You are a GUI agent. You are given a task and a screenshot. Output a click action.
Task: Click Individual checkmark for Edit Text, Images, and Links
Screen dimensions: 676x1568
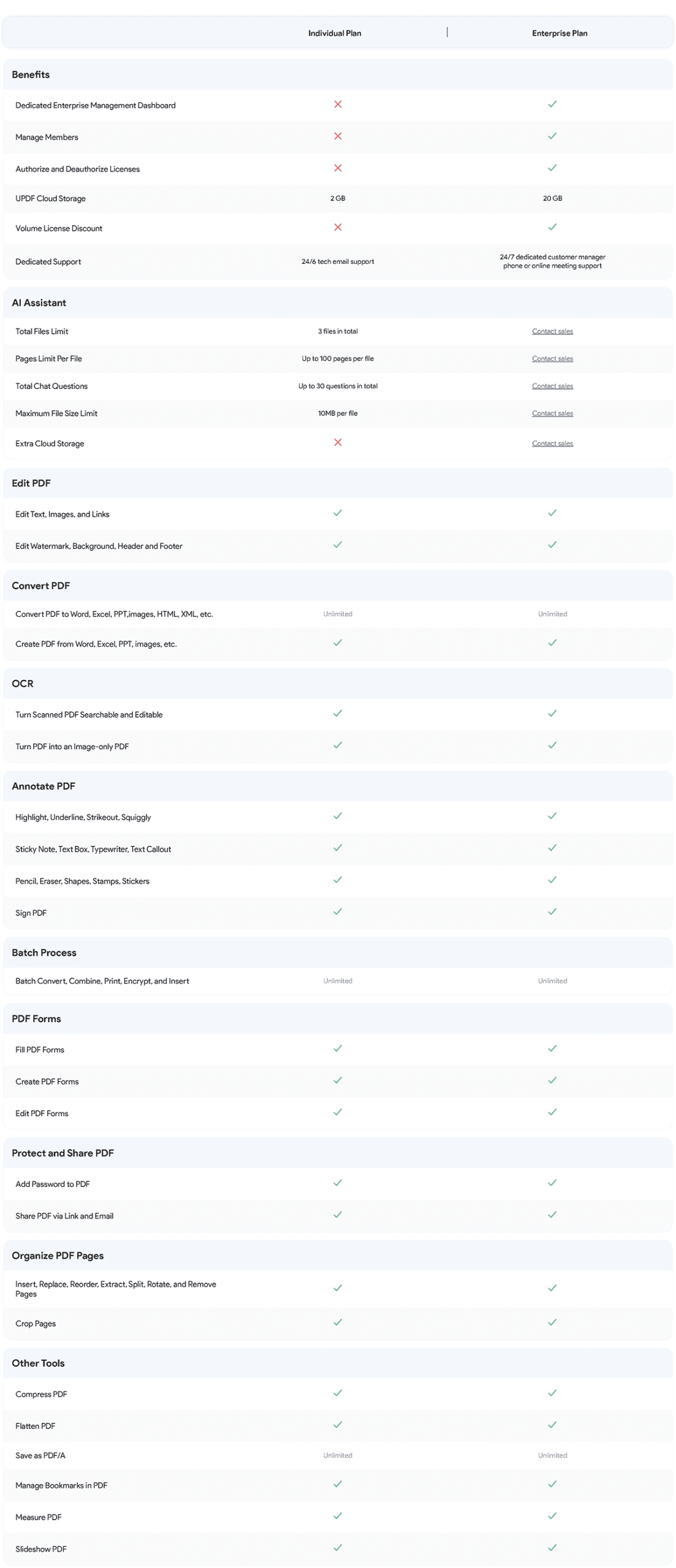coord(338,513)
